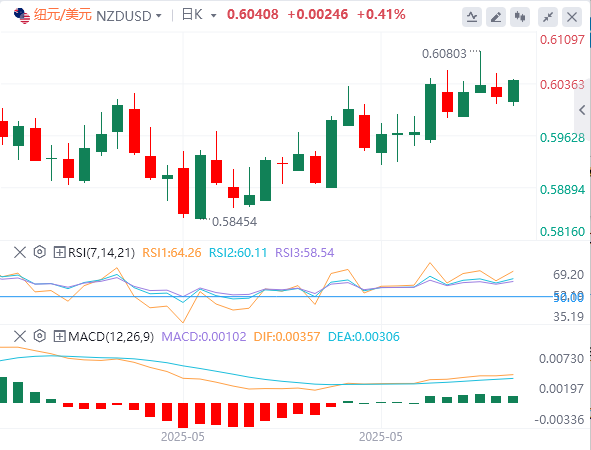
Task: Expand the RSI panel plus icon
Action: [x=59, y=252]
